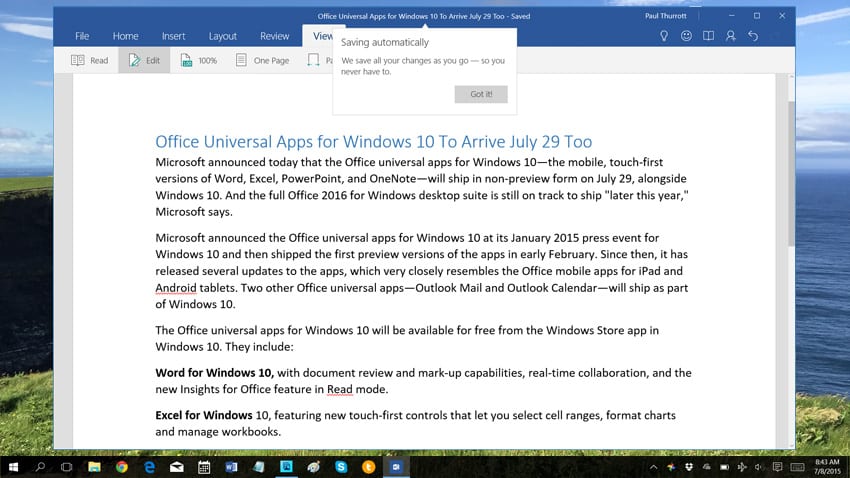Viewport: 850px width, 478px height.
Task: Launch Google Chrome from taskbar
Action: pyautogui.click(x=121, y=467)
